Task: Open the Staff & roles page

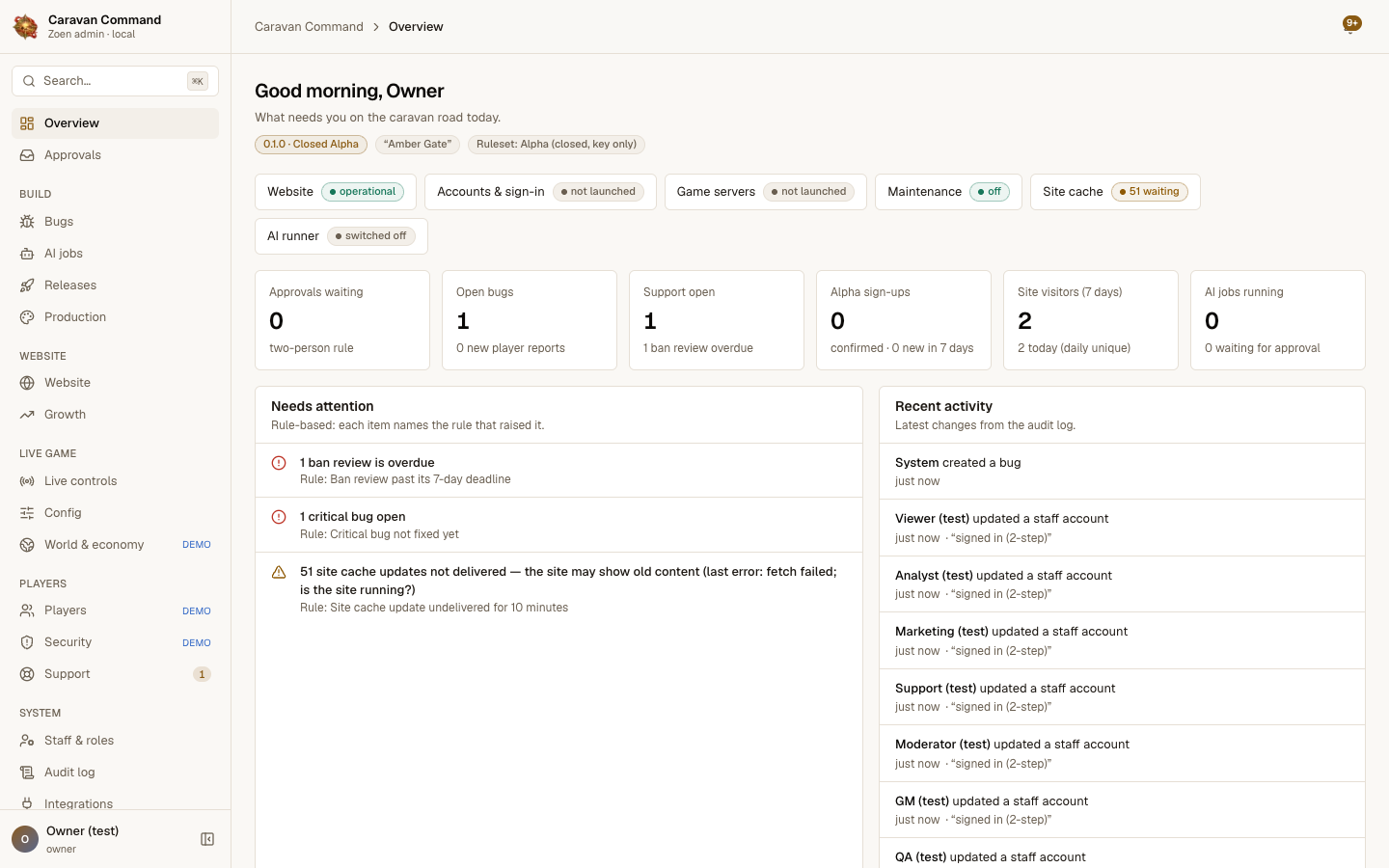Action: click(x=115, y=741)
